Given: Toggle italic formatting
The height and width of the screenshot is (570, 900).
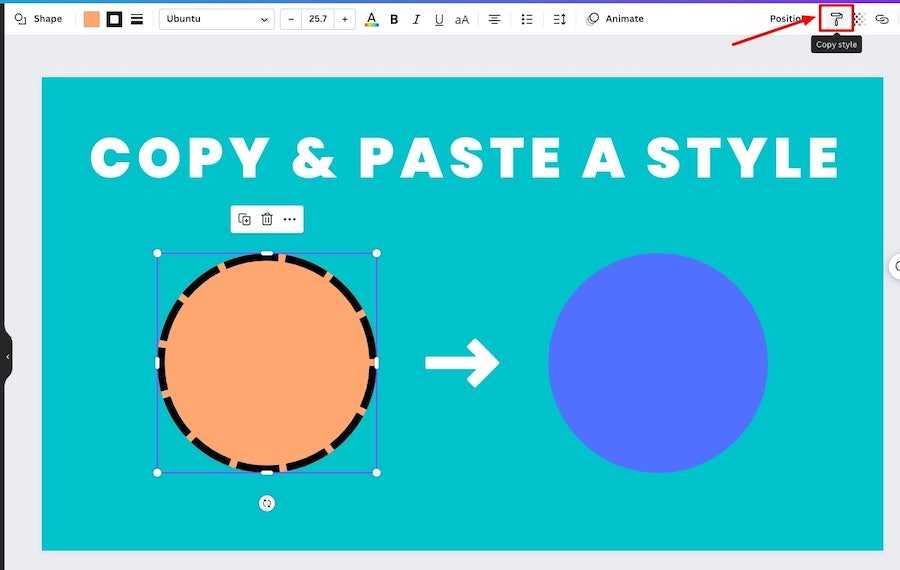Looking at the screenshot, I should click(416, 19).
